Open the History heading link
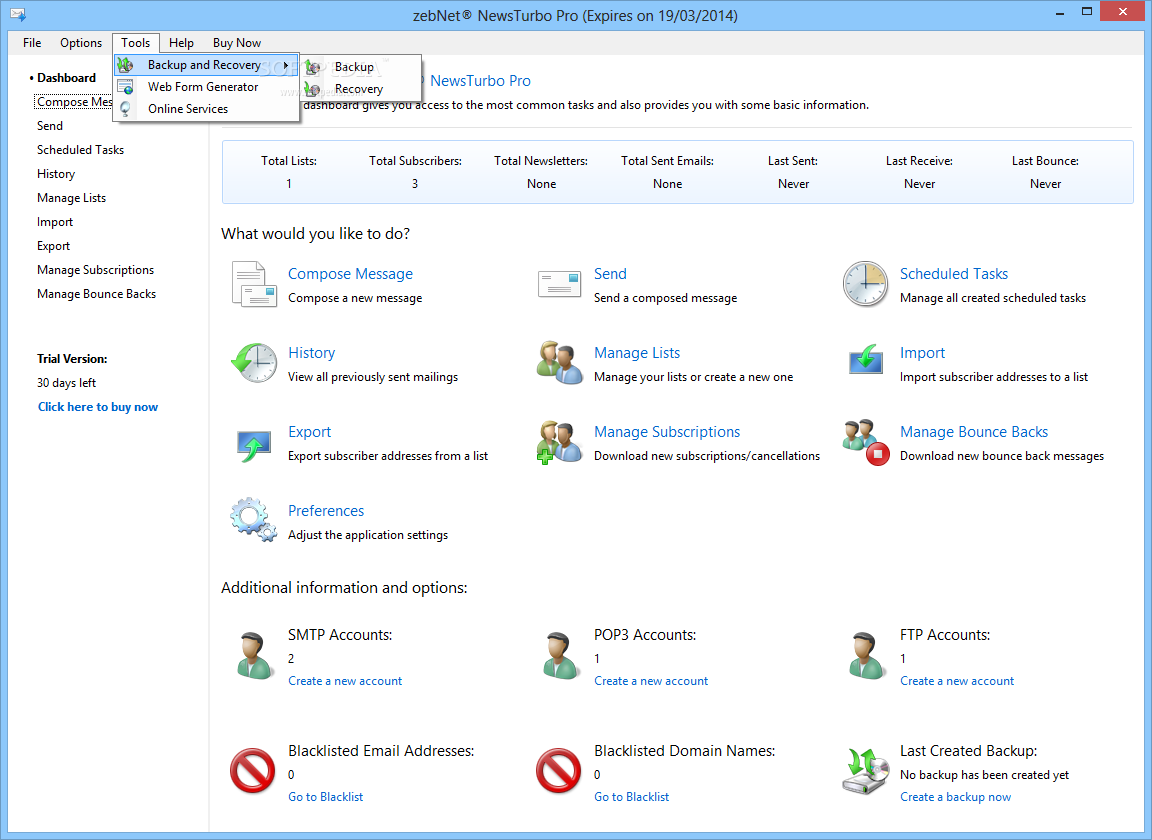 click(x=312, y=353)
